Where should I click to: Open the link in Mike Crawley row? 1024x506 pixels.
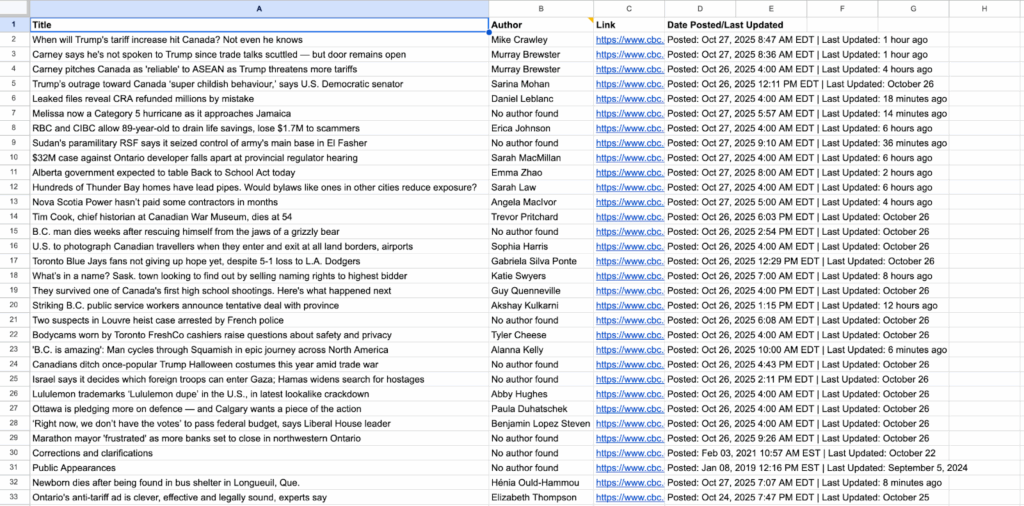click(x=630, y=40)
